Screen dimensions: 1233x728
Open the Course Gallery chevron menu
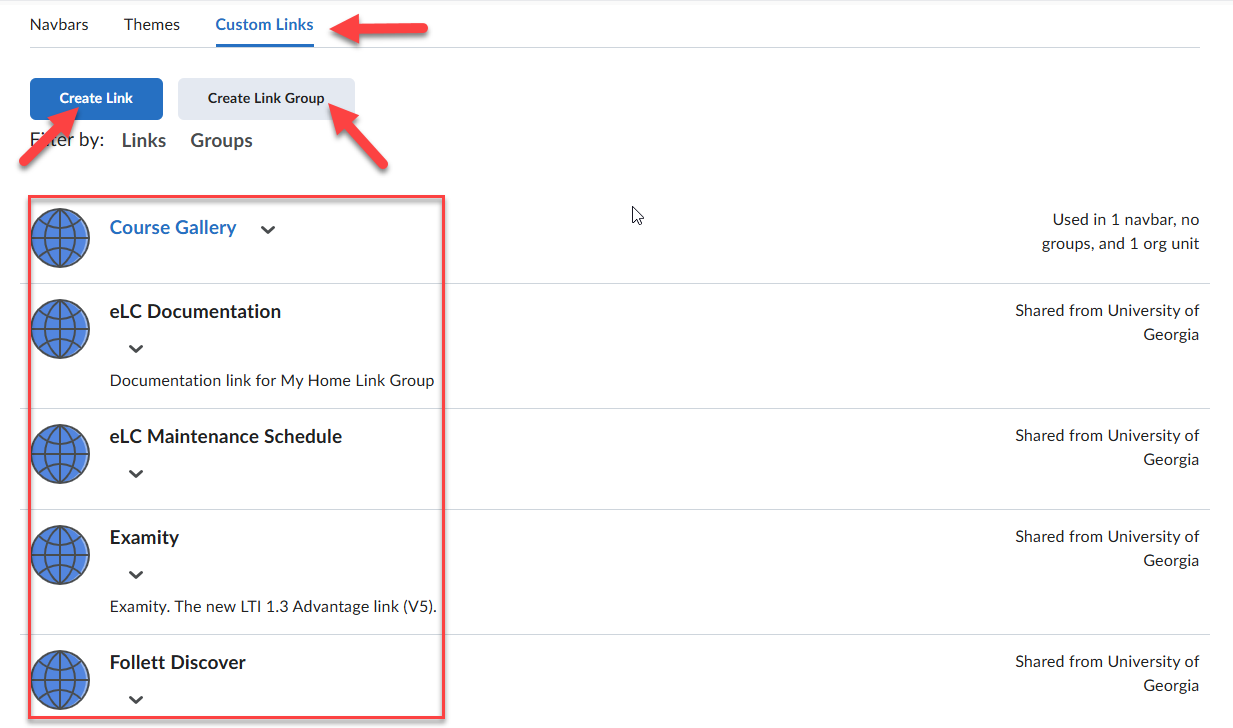pos(267,229)
